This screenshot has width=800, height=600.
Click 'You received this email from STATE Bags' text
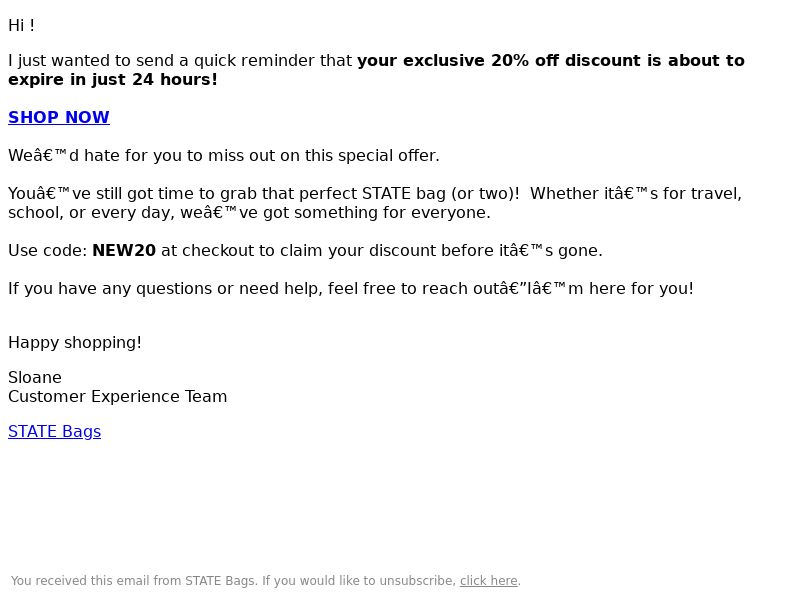133,581
